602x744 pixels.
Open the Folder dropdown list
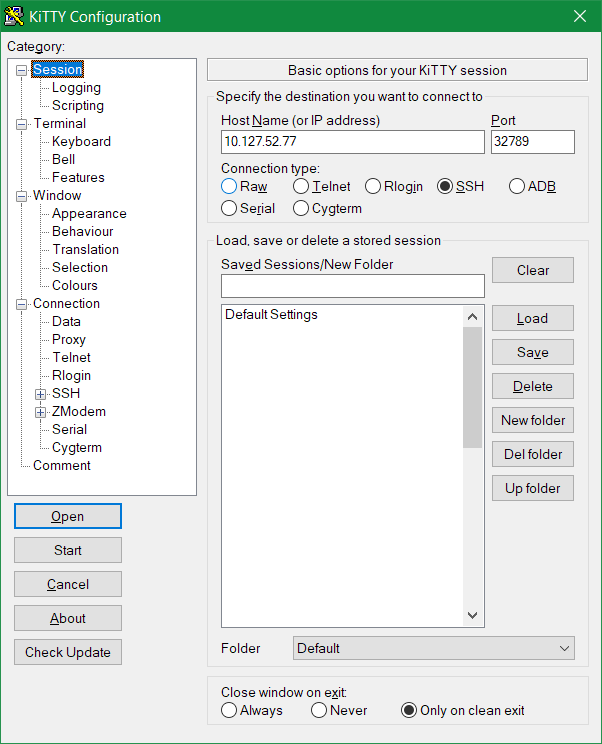tap(433, 648)
